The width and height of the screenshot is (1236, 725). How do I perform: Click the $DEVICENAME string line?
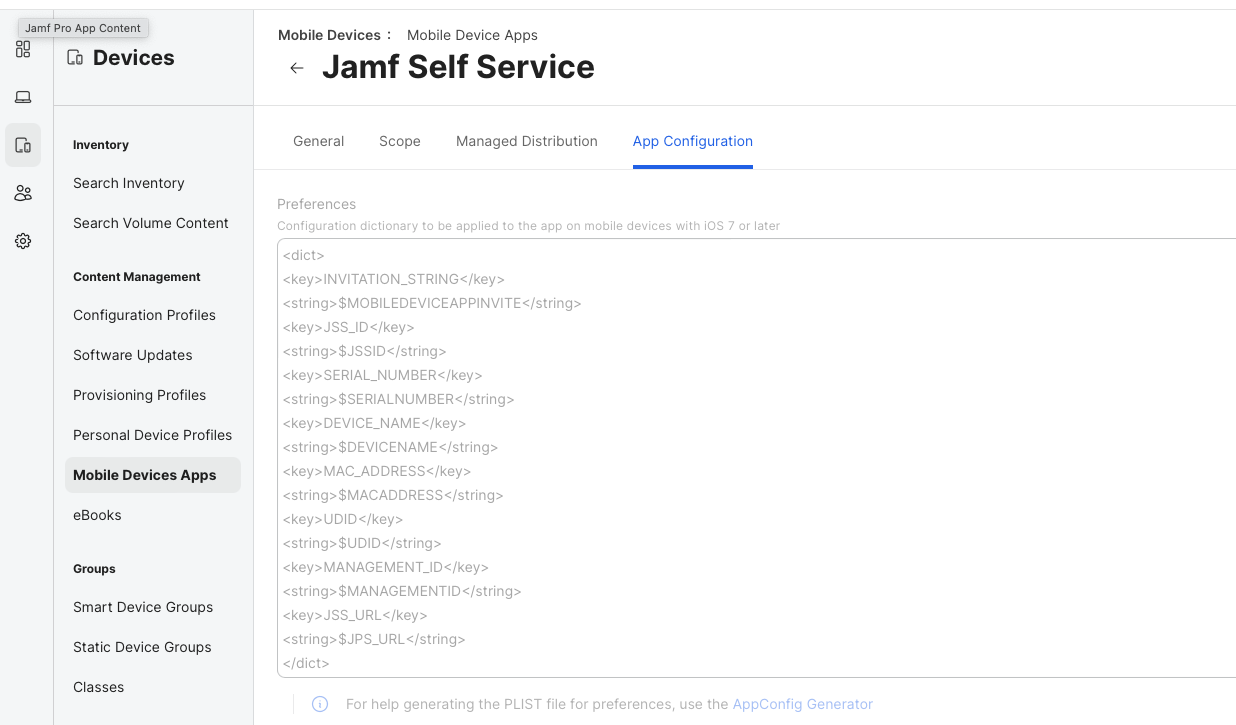(391, 447)
